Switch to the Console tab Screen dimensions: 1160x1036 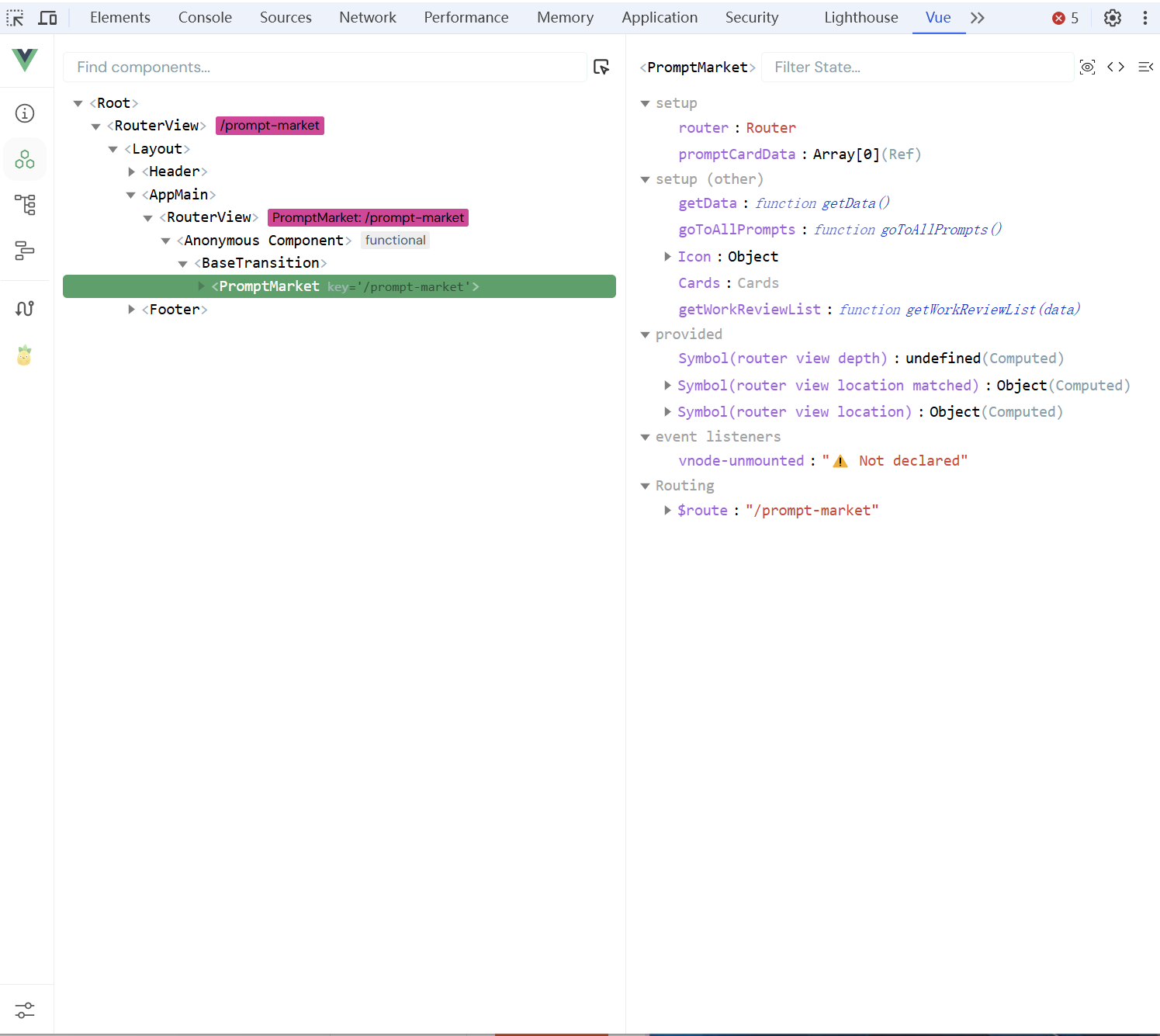(205, 17)
